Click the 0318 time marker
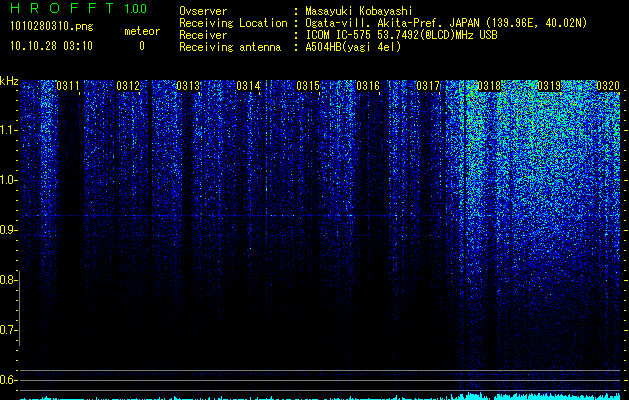 [x=489, y=86]
